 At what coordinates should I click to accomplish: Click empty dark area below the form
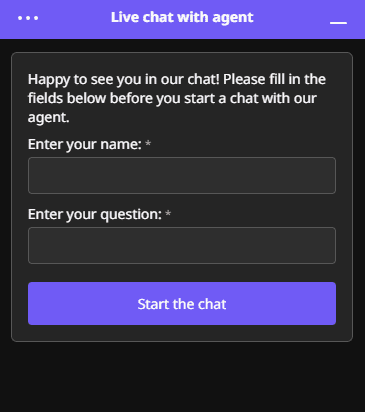(x=182, y=377)
